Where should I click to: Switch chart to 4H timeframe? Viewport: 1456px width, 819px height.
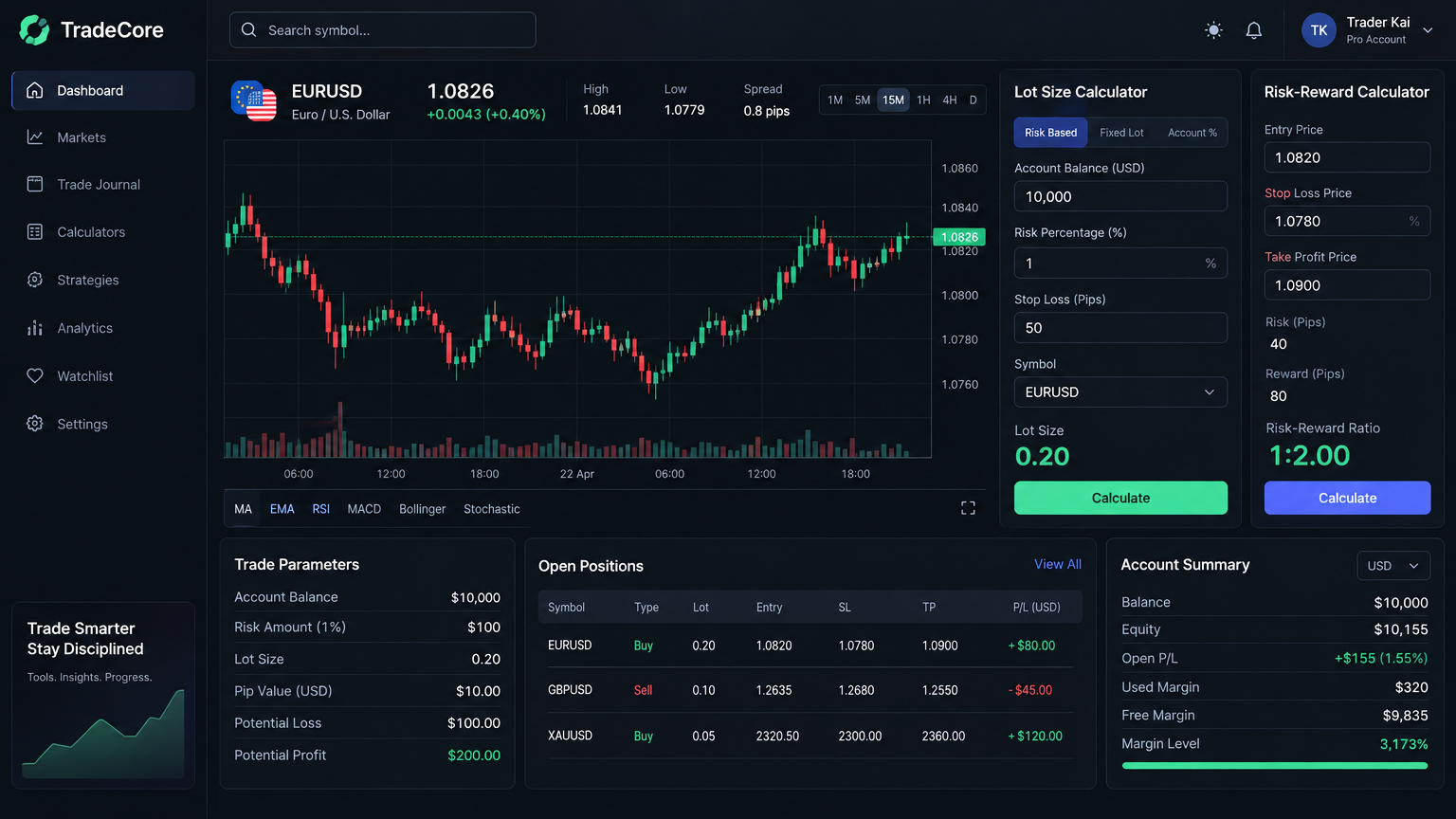(950, 100)
